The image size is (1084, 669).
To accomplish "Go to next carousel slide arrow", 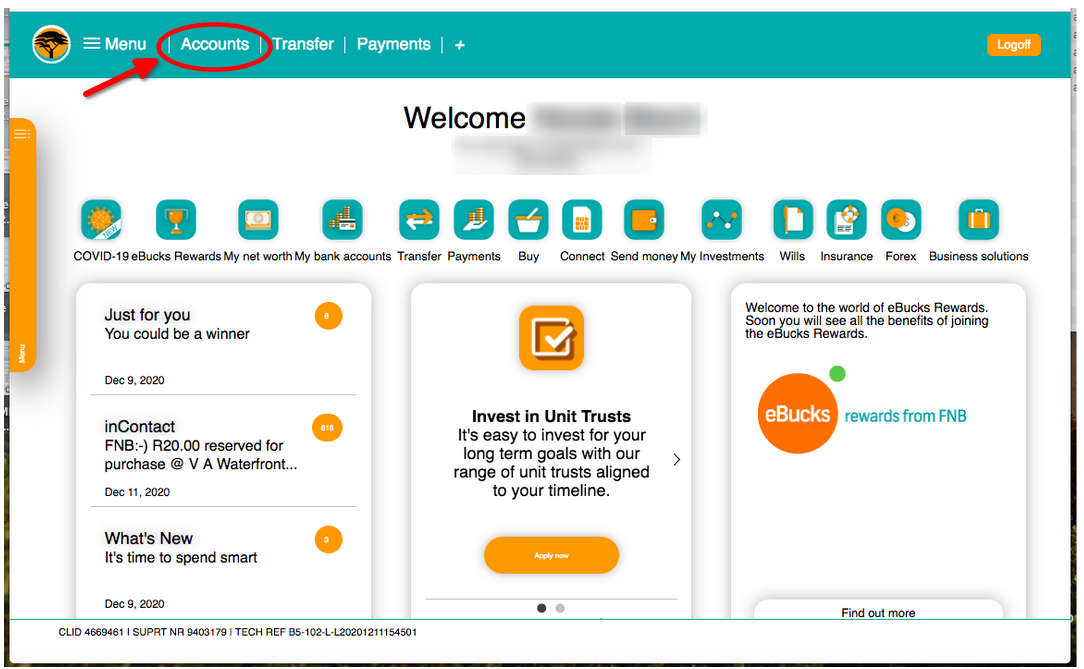I will [x=677, y=460].
